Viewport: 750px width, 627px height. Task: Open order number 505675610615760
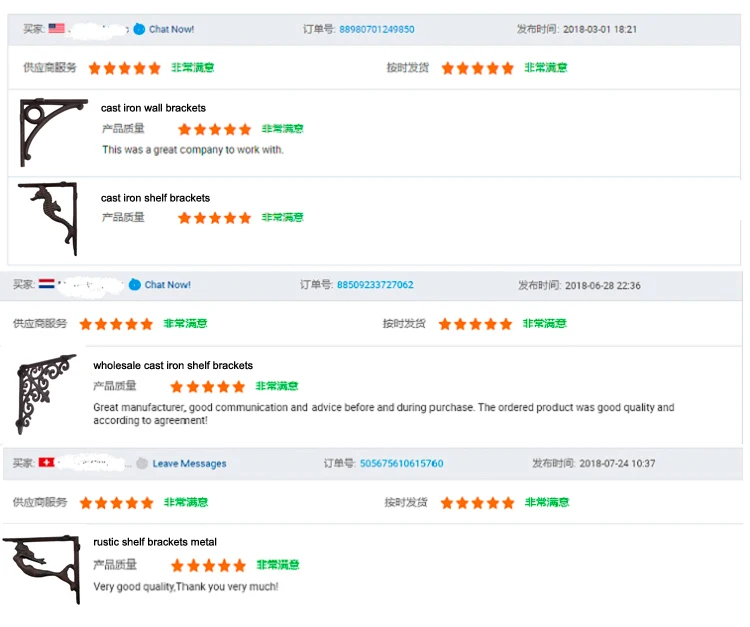coord(401,463)
